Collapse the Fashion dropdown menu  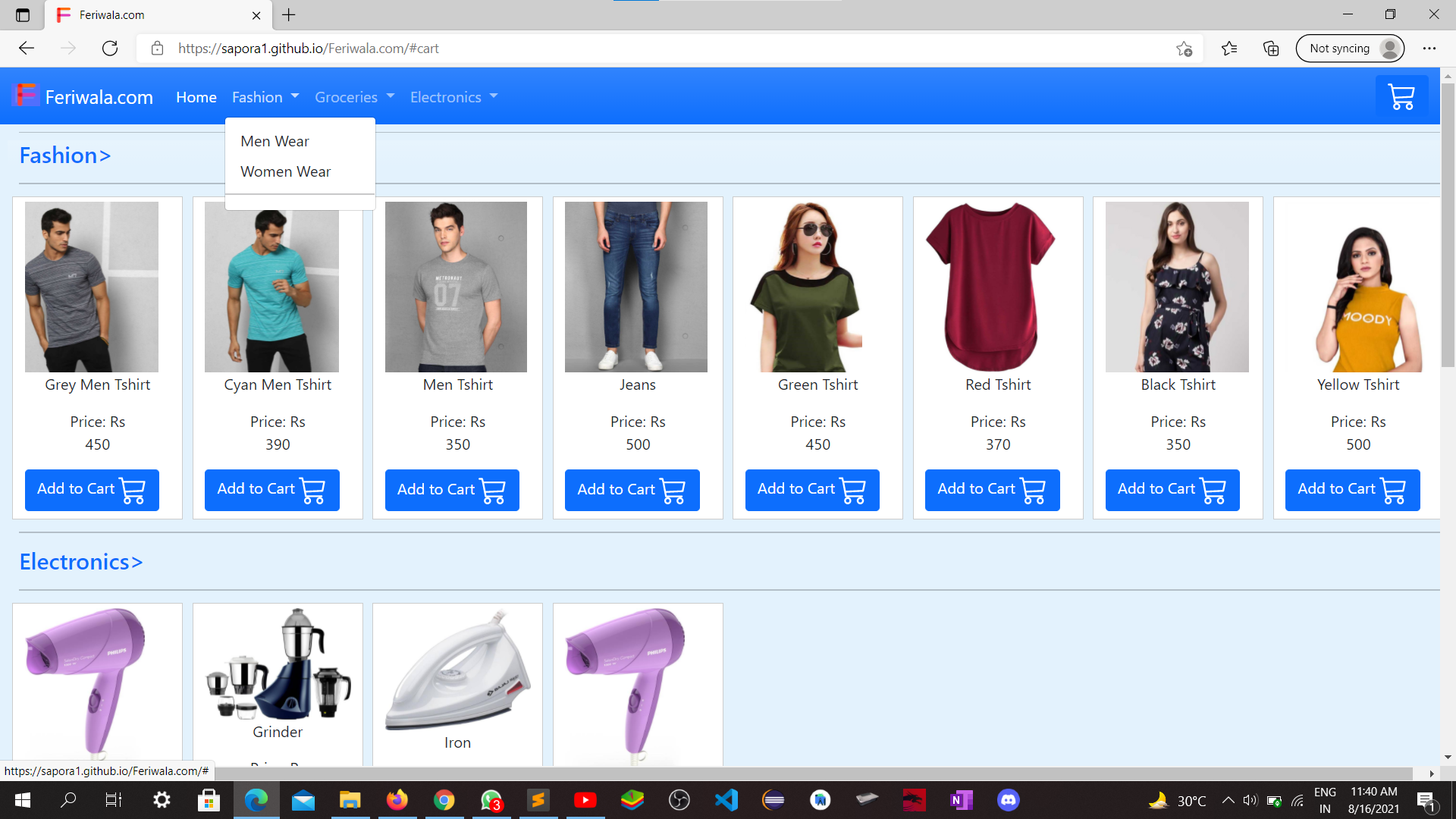tap(265, 97)
